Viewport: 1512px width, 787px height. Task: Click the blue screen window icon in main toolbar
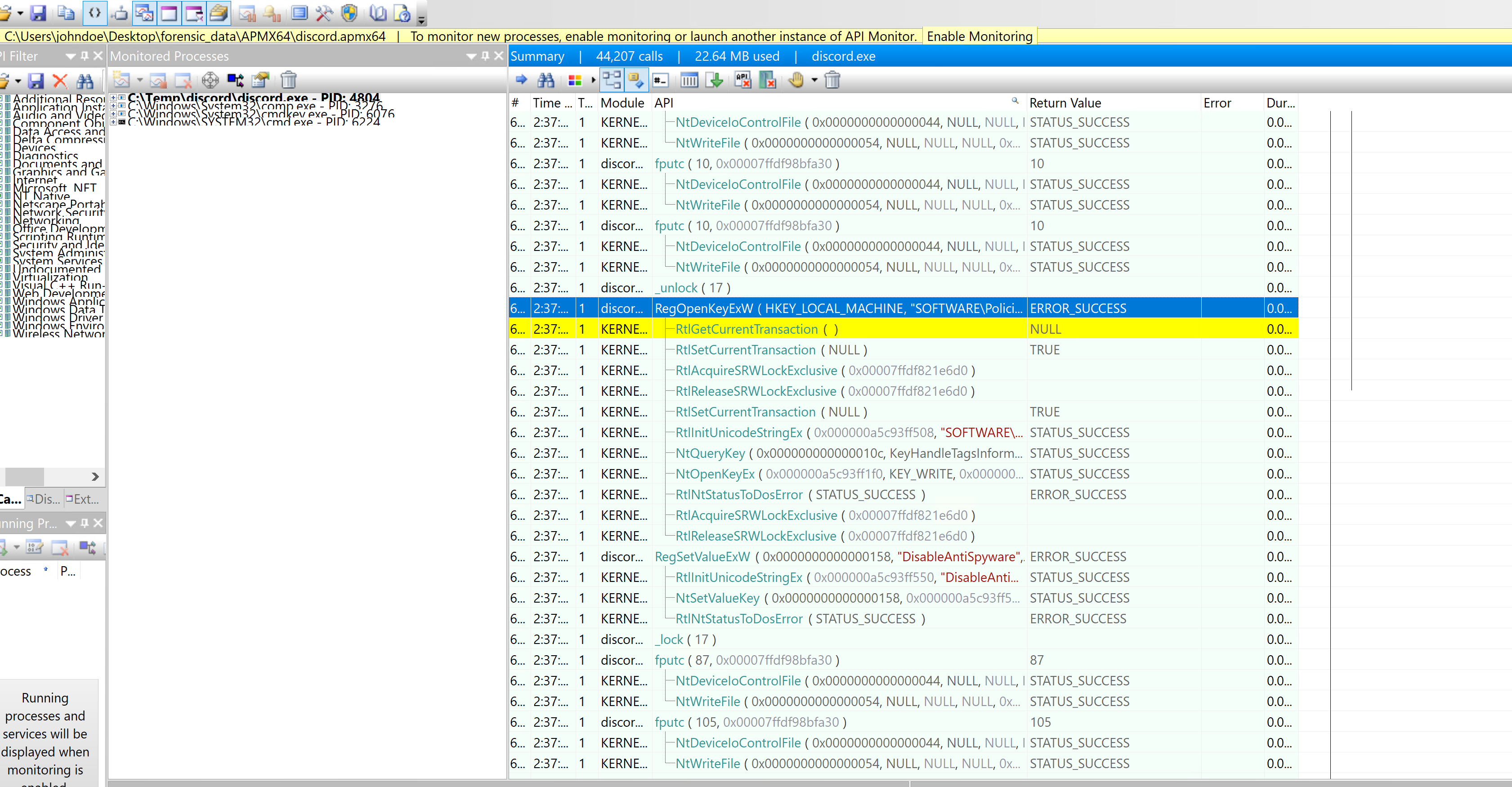300,13
